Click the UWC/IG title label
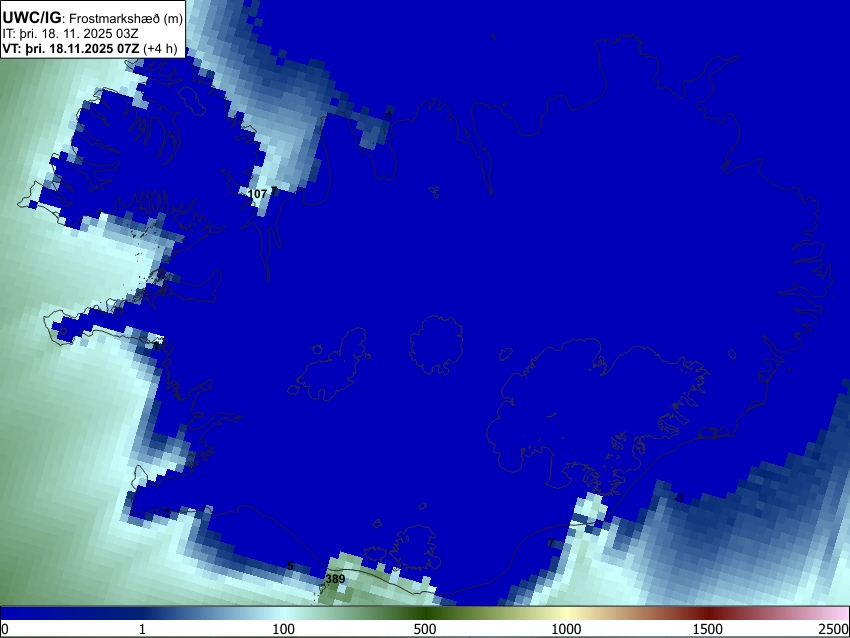 pyautogui.click(x=31, y=17)
